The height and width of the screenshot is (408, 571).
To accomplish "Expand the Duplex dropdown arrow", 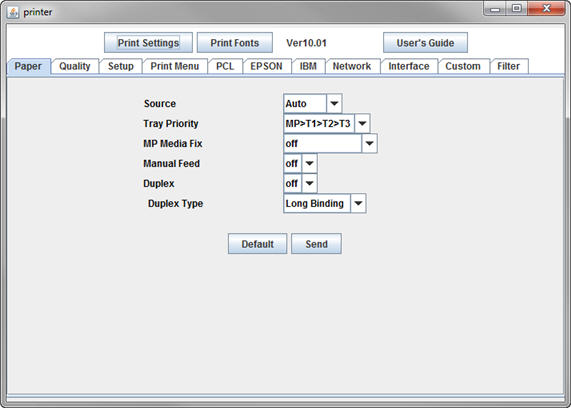I will [310, 184].
